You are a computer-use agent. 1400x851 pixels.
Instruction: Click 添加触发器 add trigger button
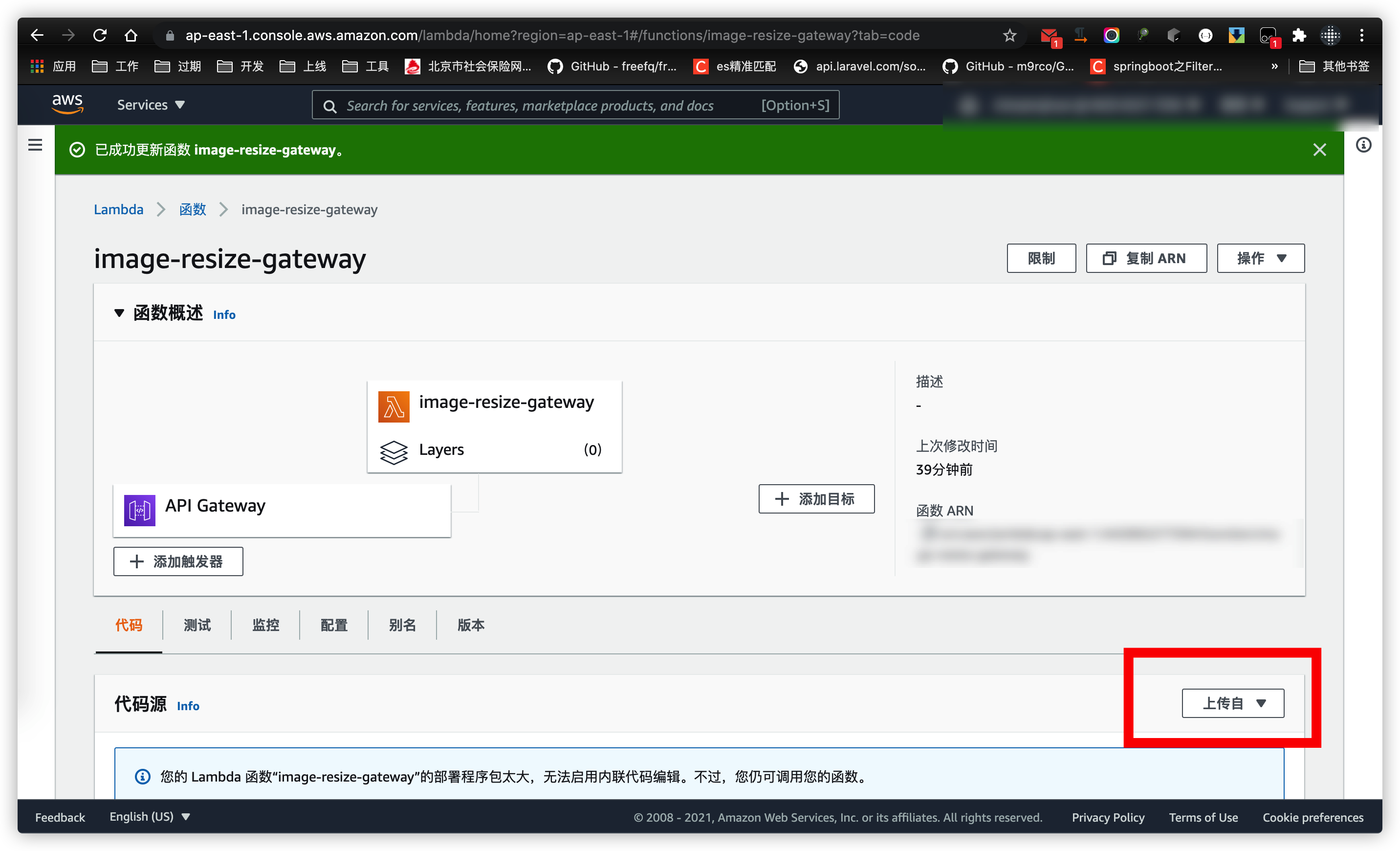178,561
